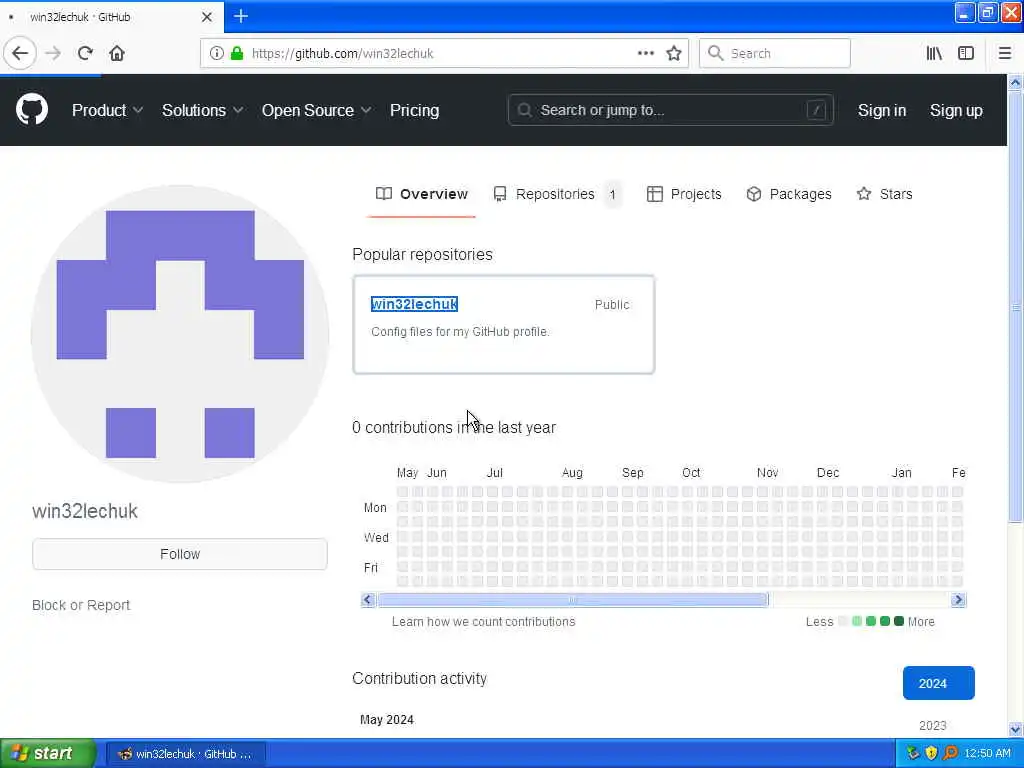Click the lightest green legend swatch
The height and width of the screenshot is (768, 1024).
pyautogui.click(x=857, y=621)
